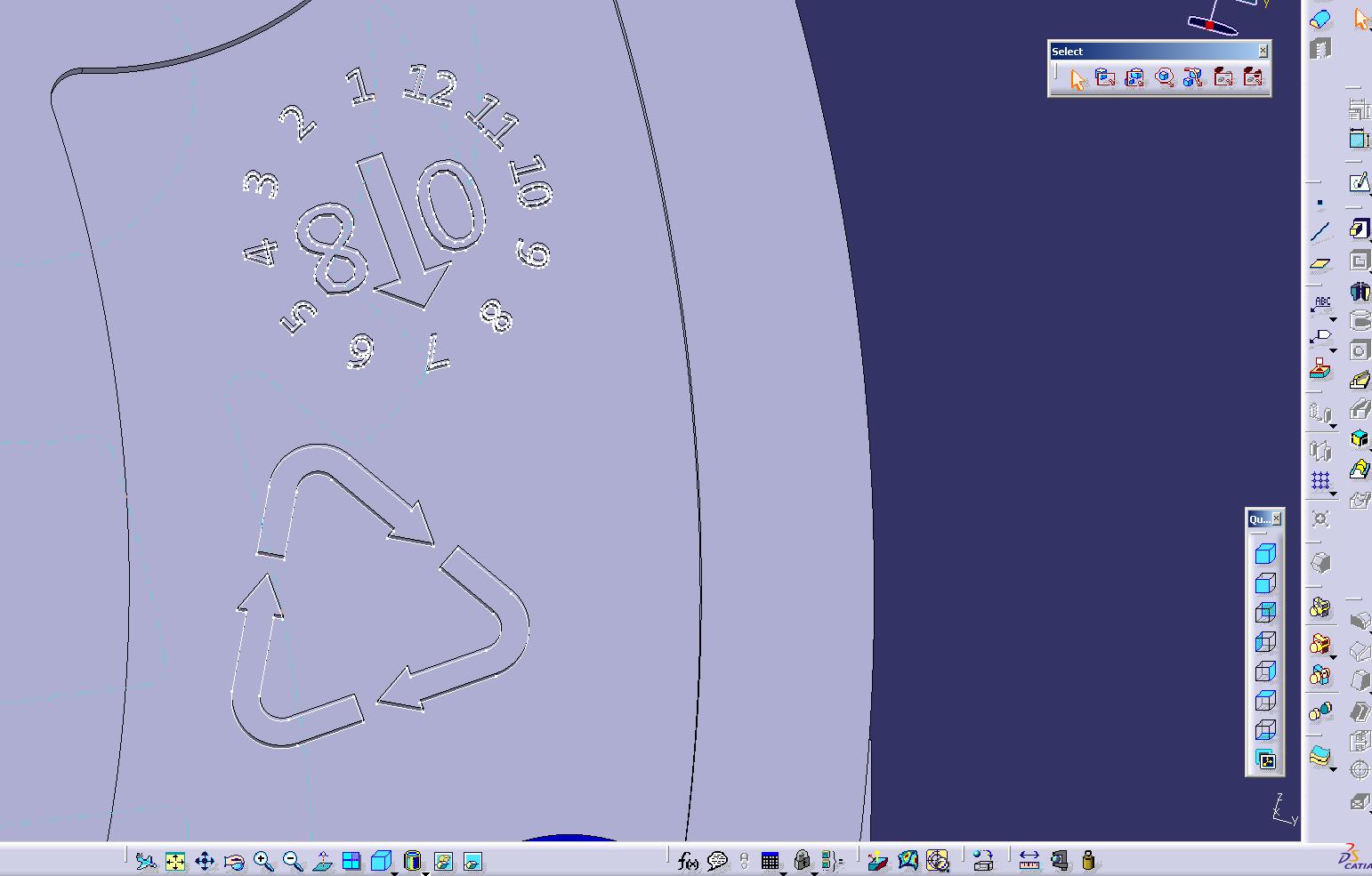Close the Select floating toolbar

pos(1263,52)
